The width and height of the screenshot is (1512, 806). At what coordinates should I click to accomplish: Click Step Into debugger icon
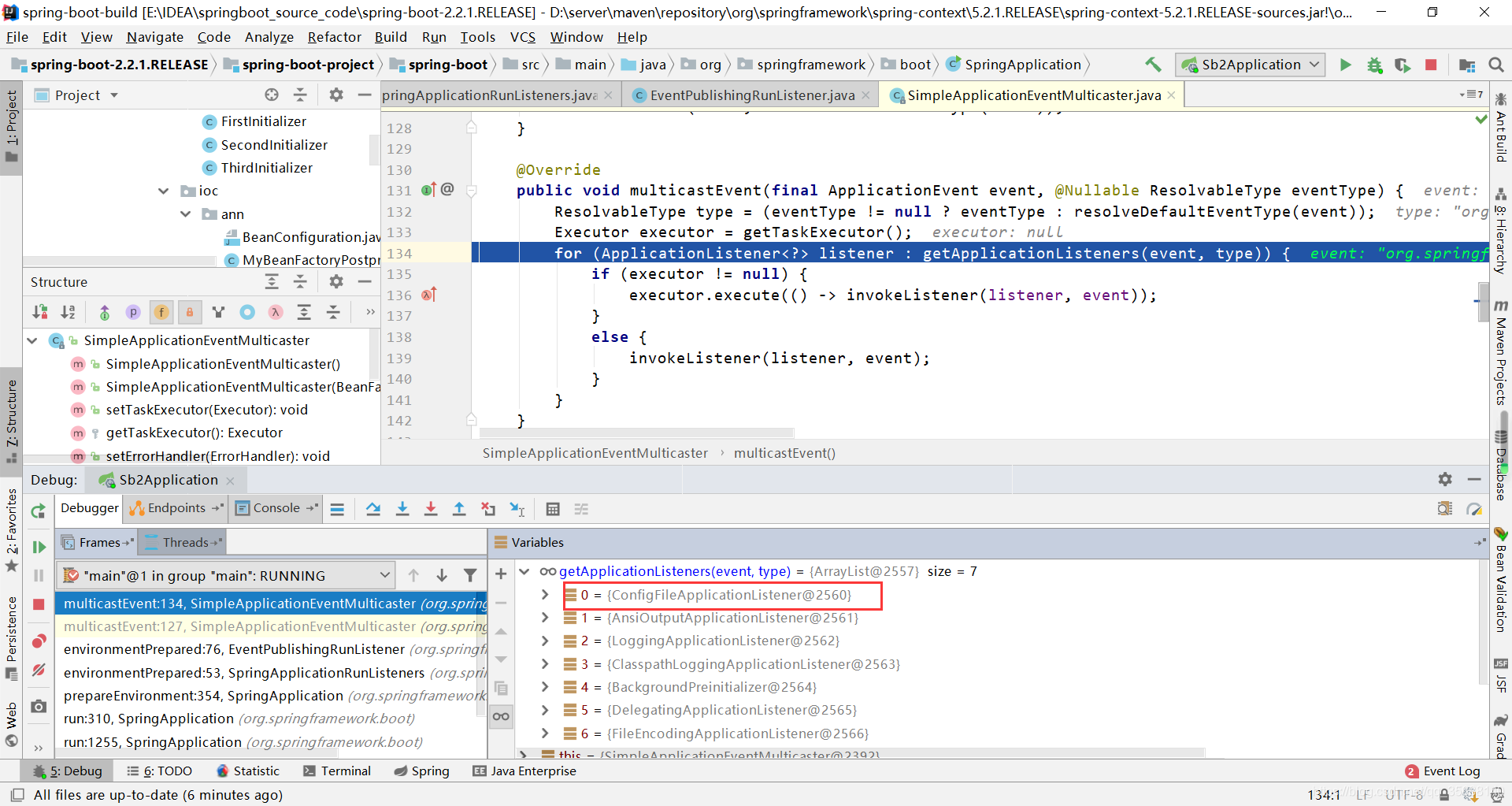point(402,509)
